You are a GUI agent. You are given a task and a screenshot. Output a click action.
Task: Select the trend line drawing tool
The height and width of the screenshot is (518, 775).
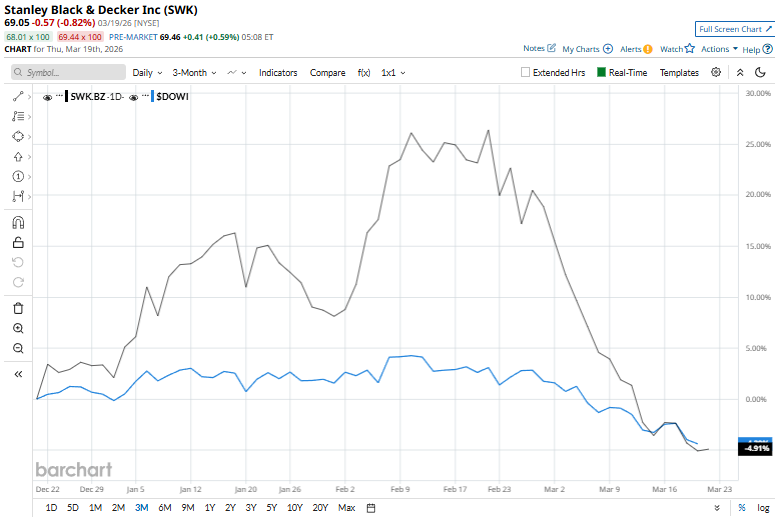18,97
